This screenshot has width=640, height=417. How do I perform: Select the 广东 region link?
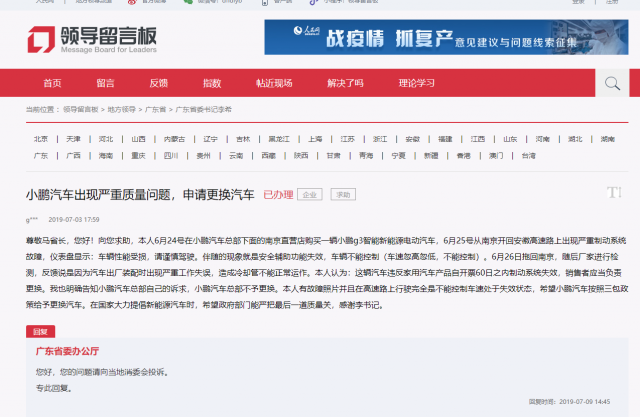coord(41,155)
